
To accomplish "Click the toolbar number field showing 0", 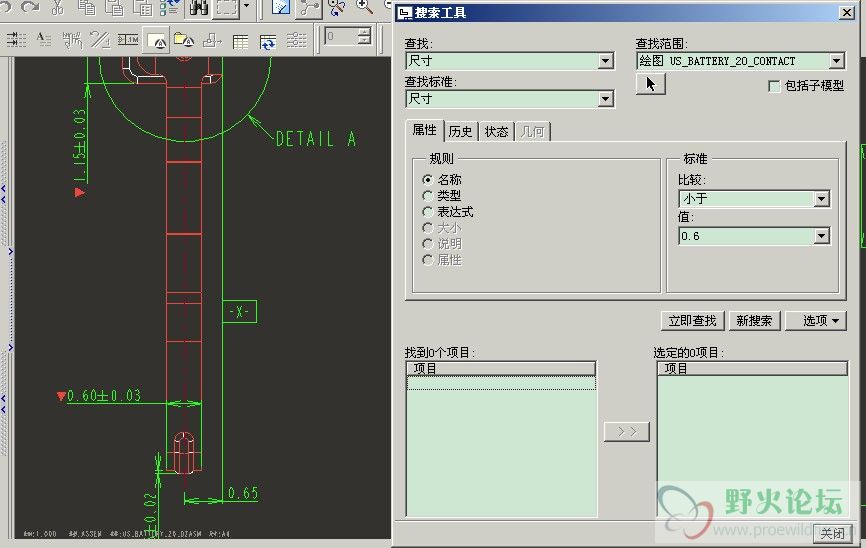I will coord(341,37).
